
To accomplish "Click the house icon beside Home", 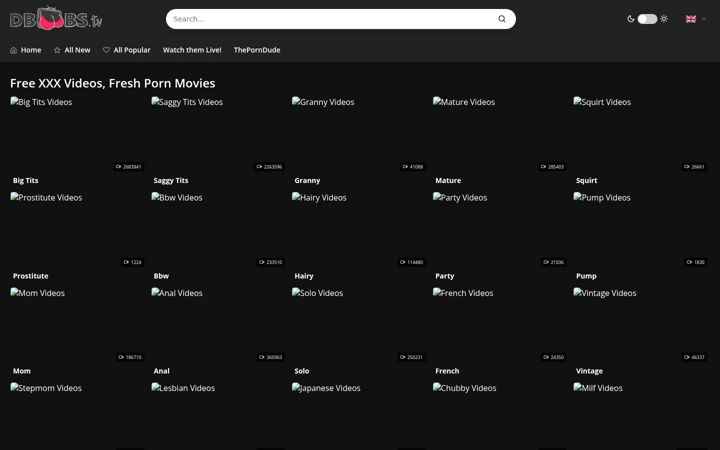I will click(x=13, y=50).
